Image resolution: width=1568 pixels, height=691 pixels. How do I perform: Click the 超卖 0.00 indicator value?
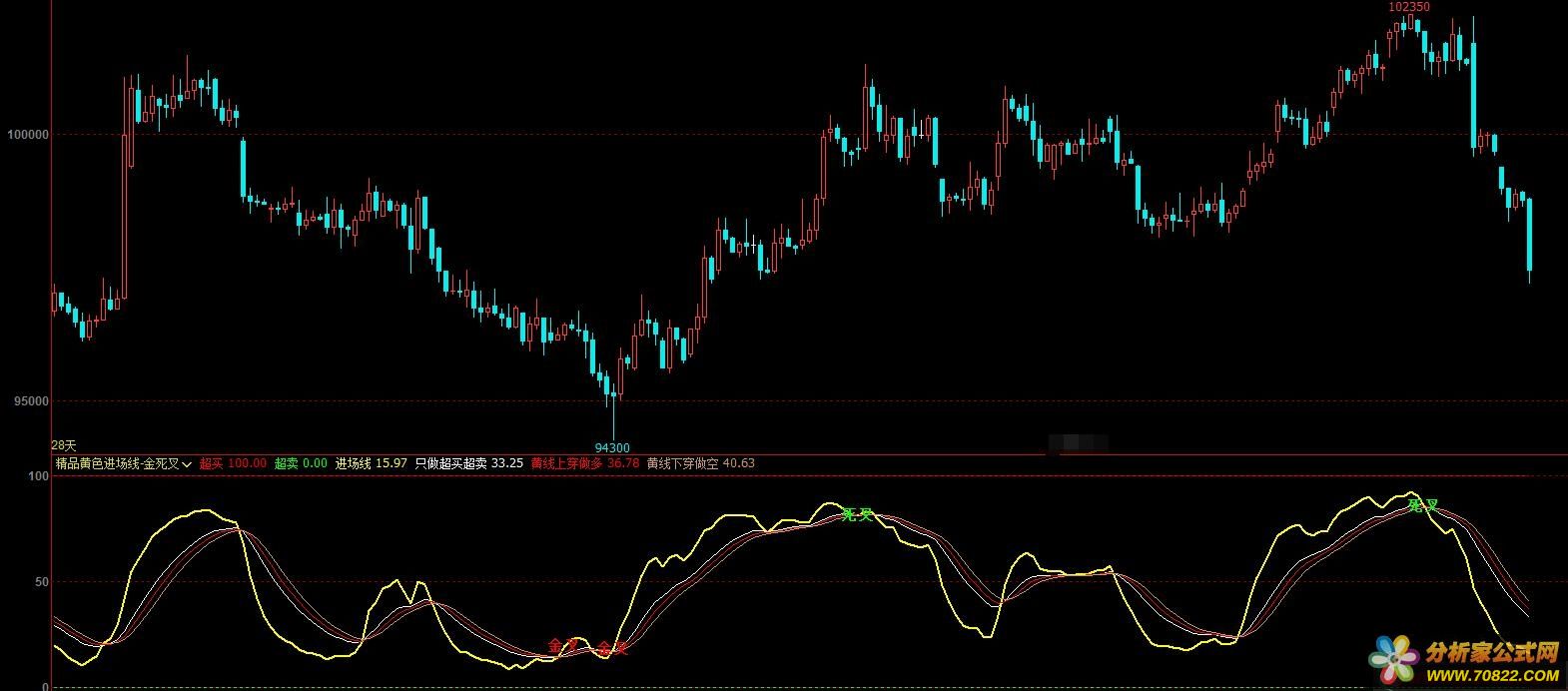tap(301, 463)
